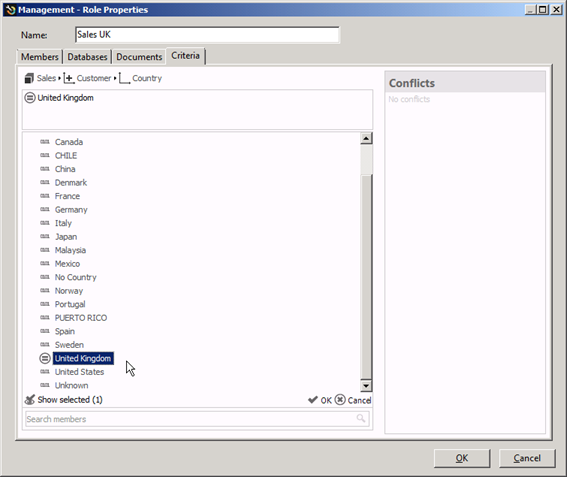Click the country list vertical scrollbar thumb
The width and height of the screenshot is (567, 477).
coord(366,277)
